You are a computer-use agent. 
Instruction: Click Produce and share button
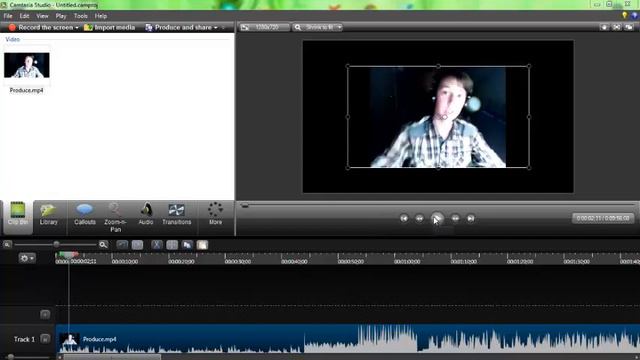click(179, 27)
